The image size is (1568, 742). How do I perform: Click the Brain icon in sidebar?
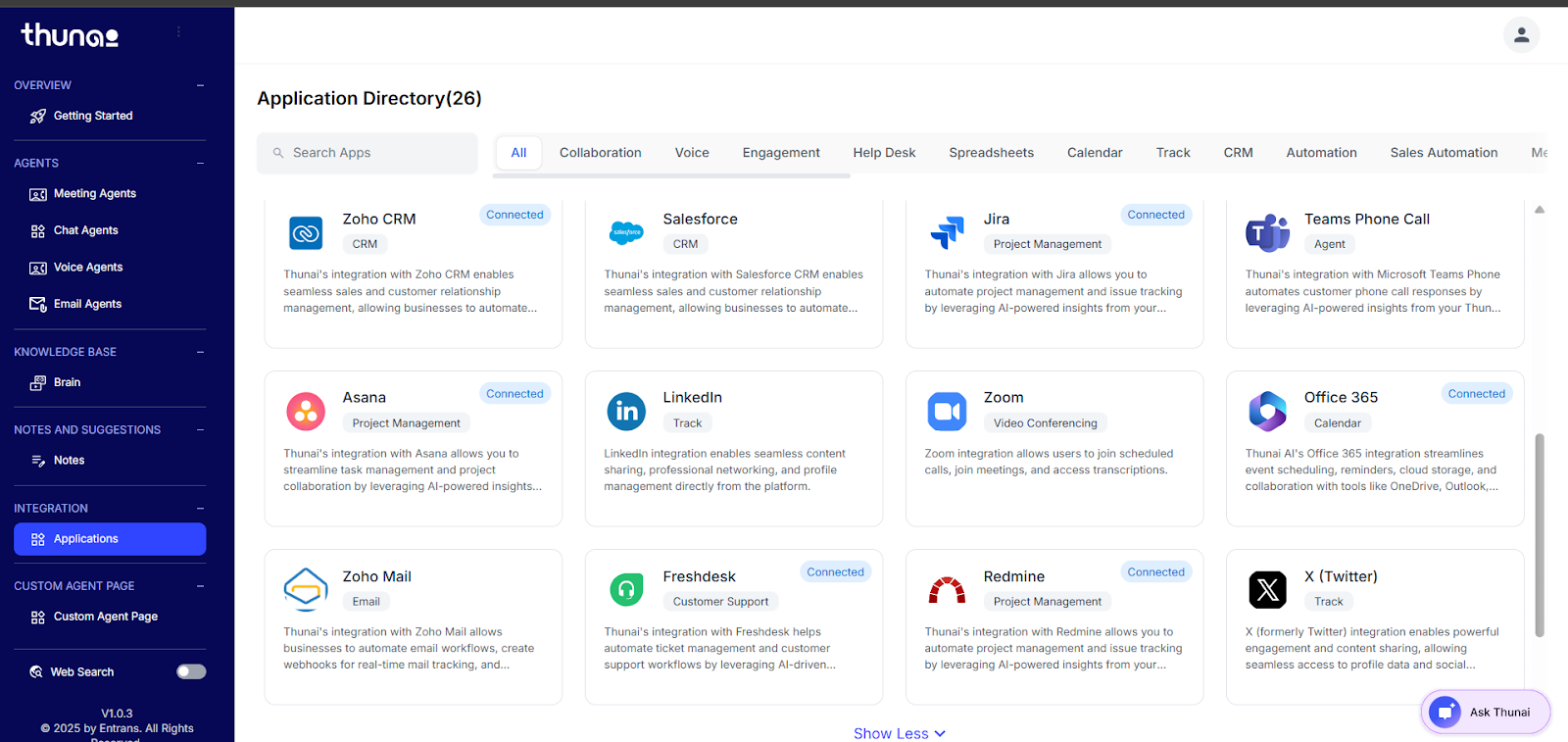point(38,382)
